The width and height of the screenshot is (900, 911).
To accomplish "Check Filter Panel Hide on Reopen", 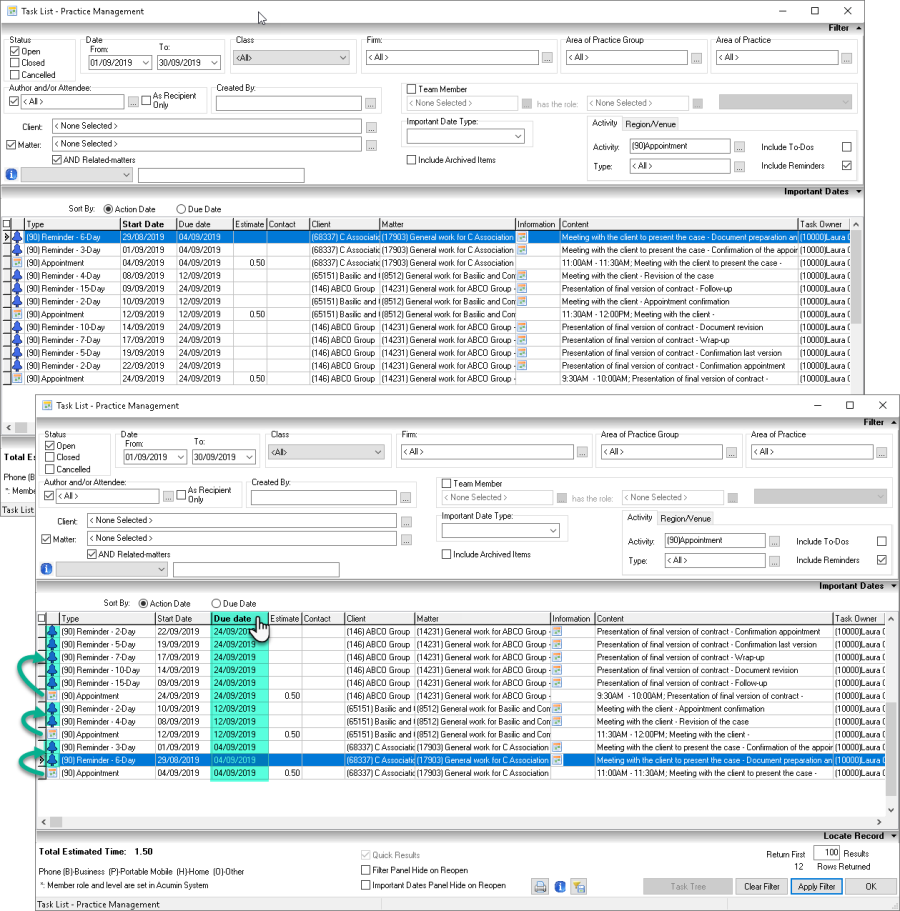I will [365, 870].
